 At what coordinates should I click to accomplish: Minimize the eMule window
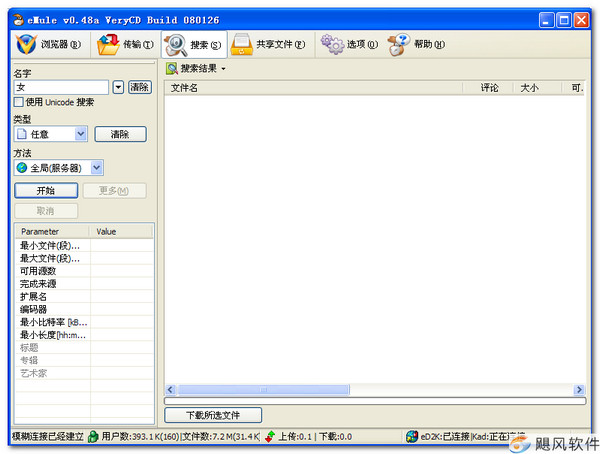(546, 20)
